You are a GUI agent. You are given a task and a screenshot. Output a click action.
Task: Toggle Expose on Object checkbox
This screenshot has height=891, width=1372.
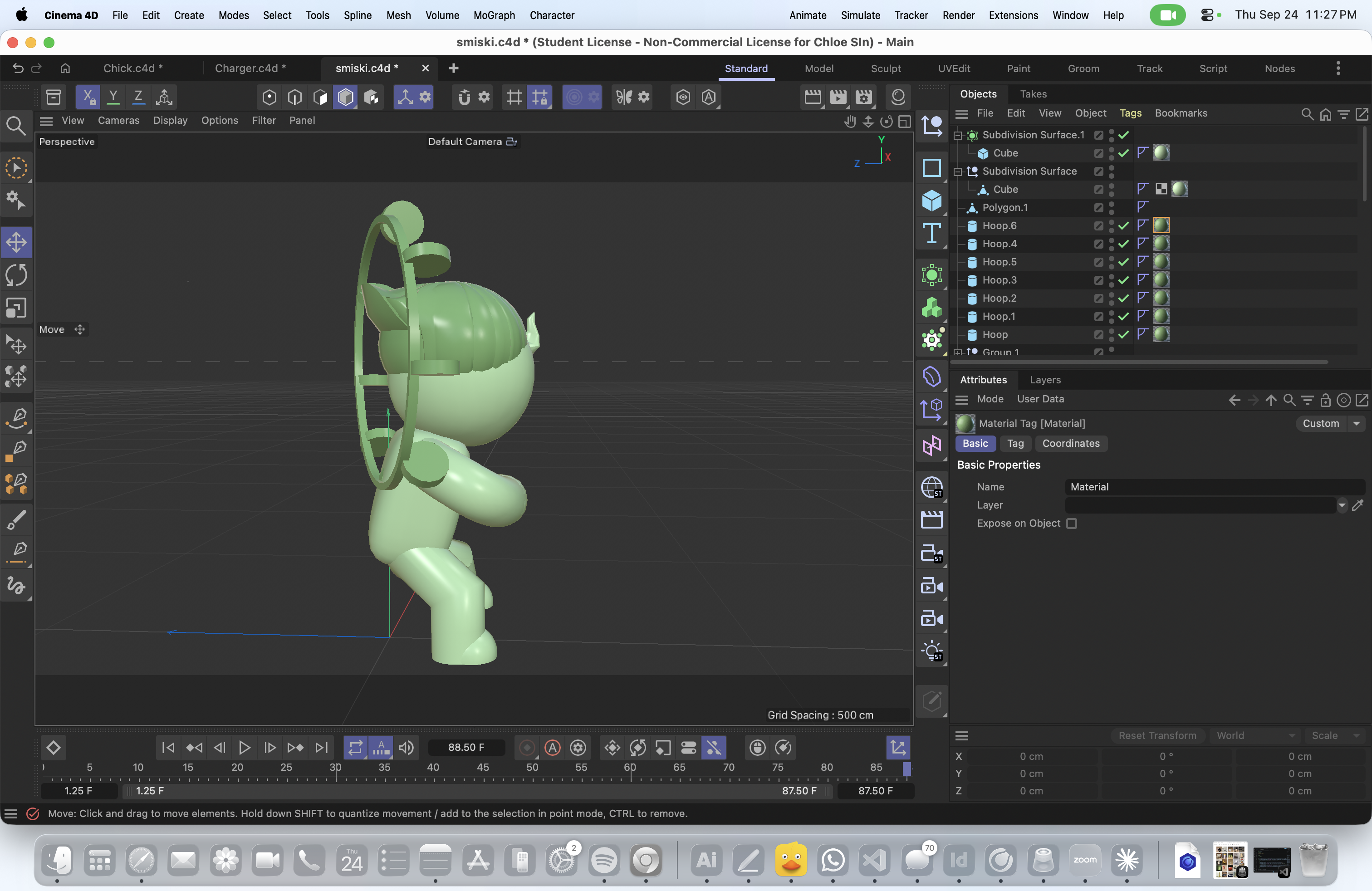coord(1072,524)
